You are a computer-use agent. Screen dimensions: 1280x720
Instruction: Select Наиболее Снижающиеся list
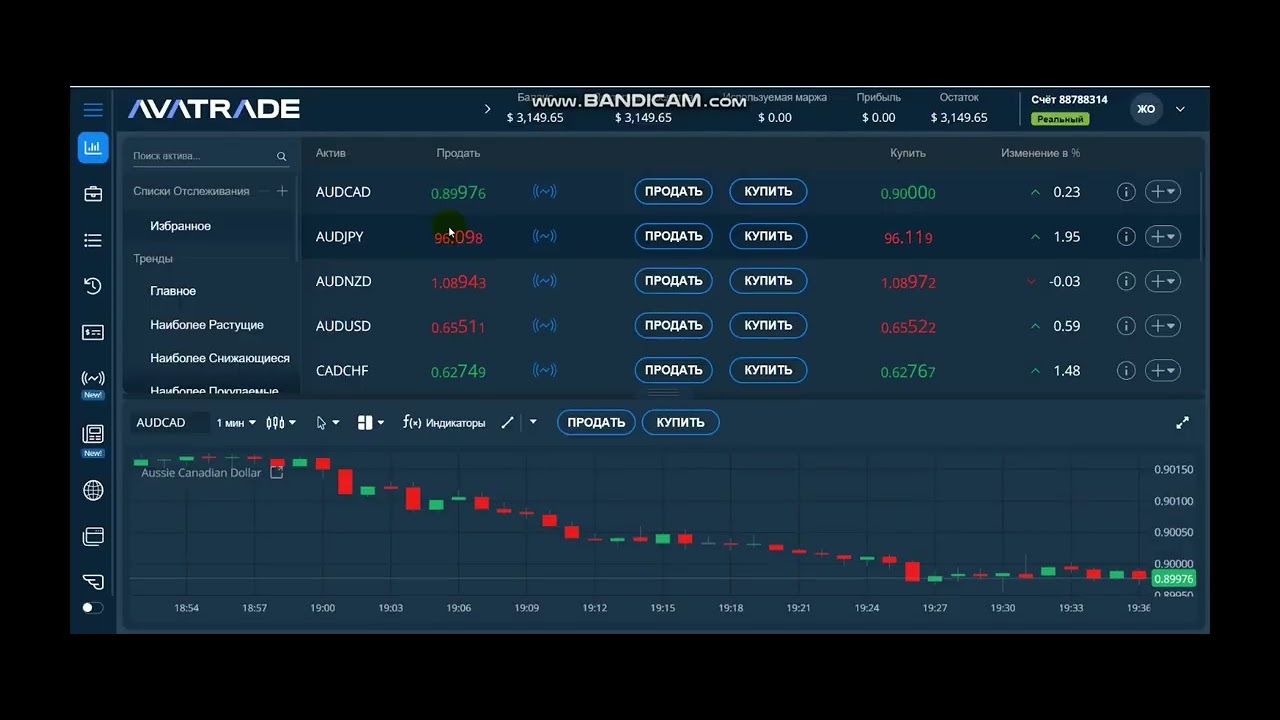[x=220, y=358]
